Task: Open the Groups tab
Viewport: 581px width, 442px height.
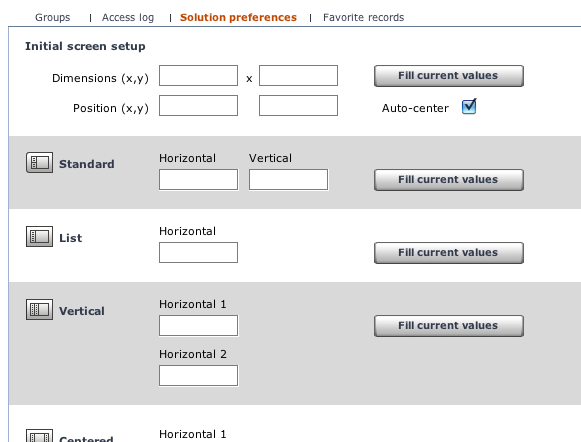Action: (52, 17)
